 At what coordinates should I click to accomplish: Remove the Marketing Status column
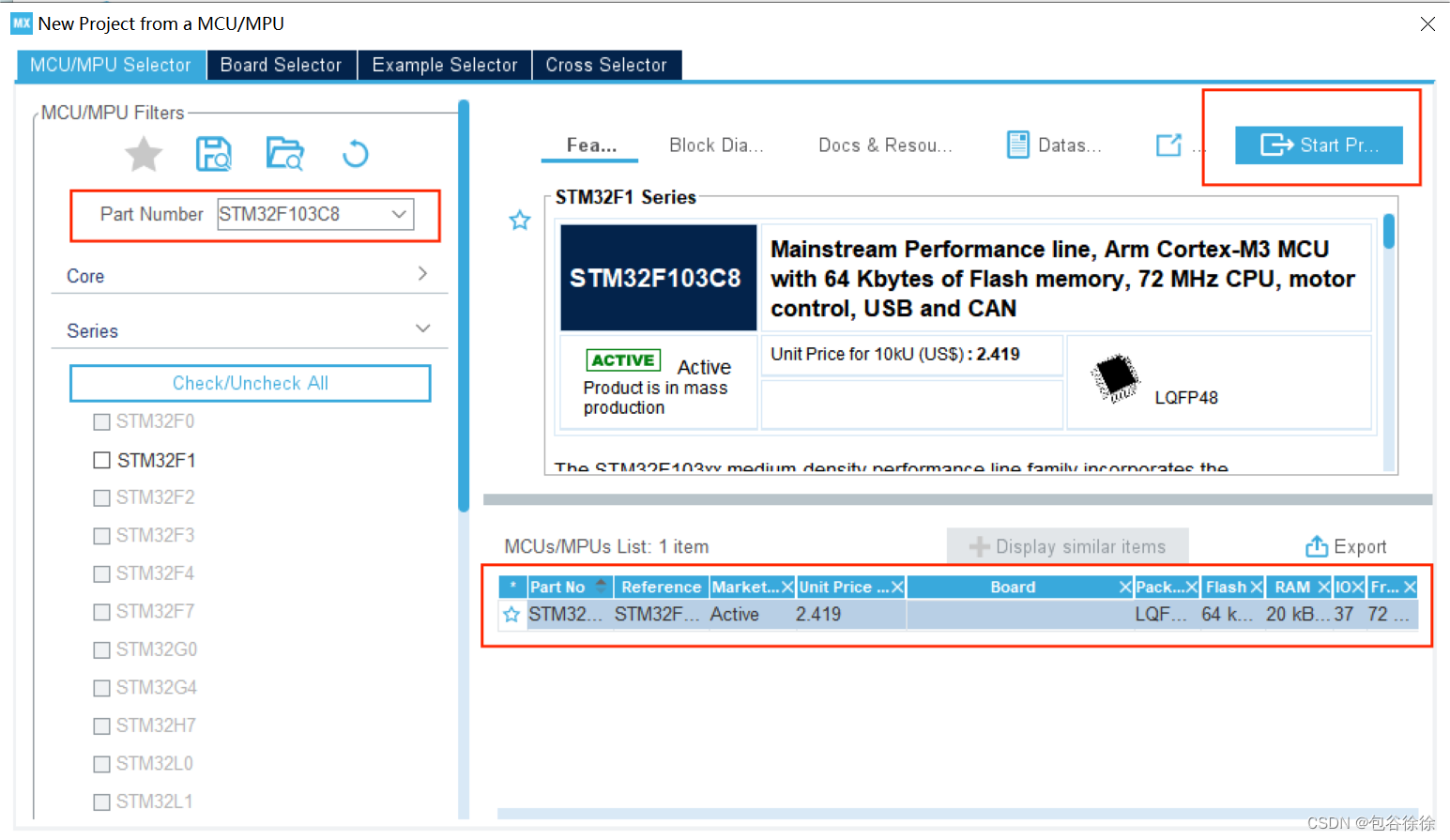[787, 587]
